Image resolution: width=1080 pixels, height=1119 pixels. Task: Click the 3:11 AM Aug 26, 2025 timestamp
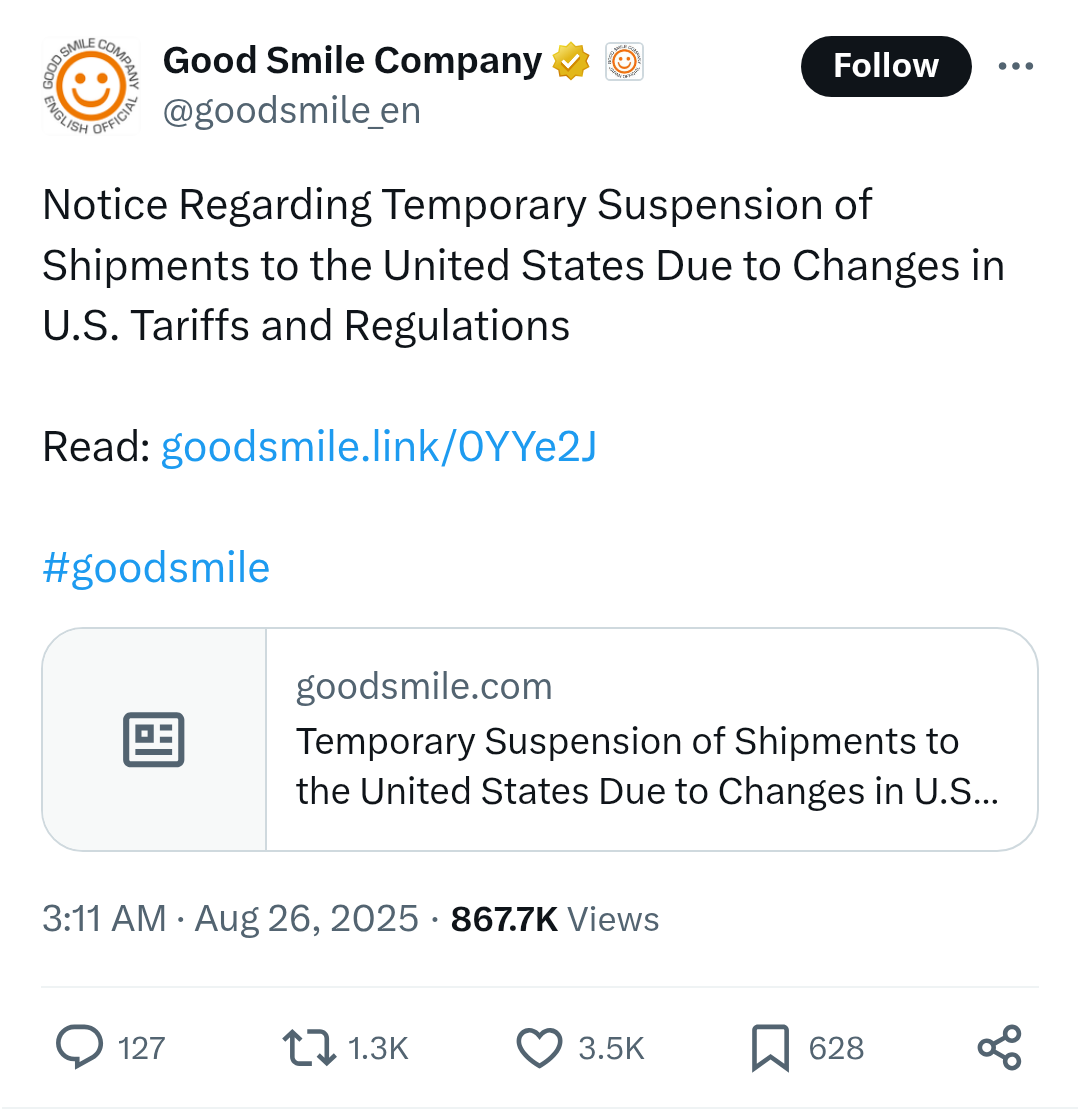(230, 918)
